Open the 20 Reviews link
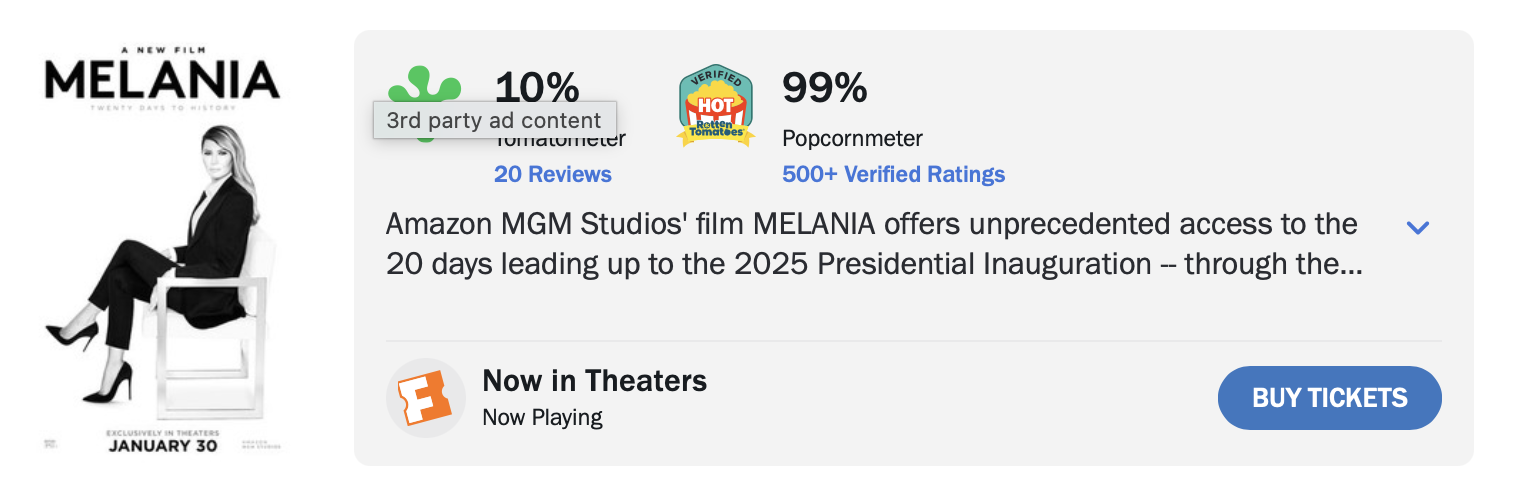Viewport: 1518px width, 488px height. tap(552, 174)
